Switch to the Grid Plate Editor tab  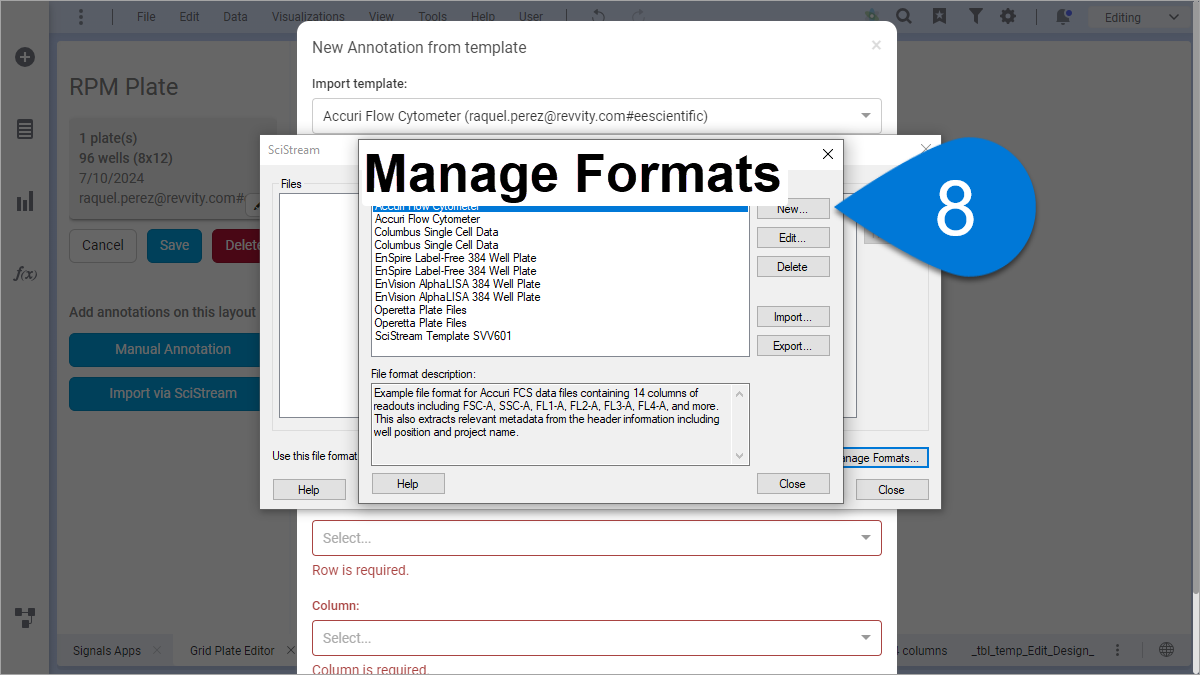pyautogui.click(x=232, y=650)
